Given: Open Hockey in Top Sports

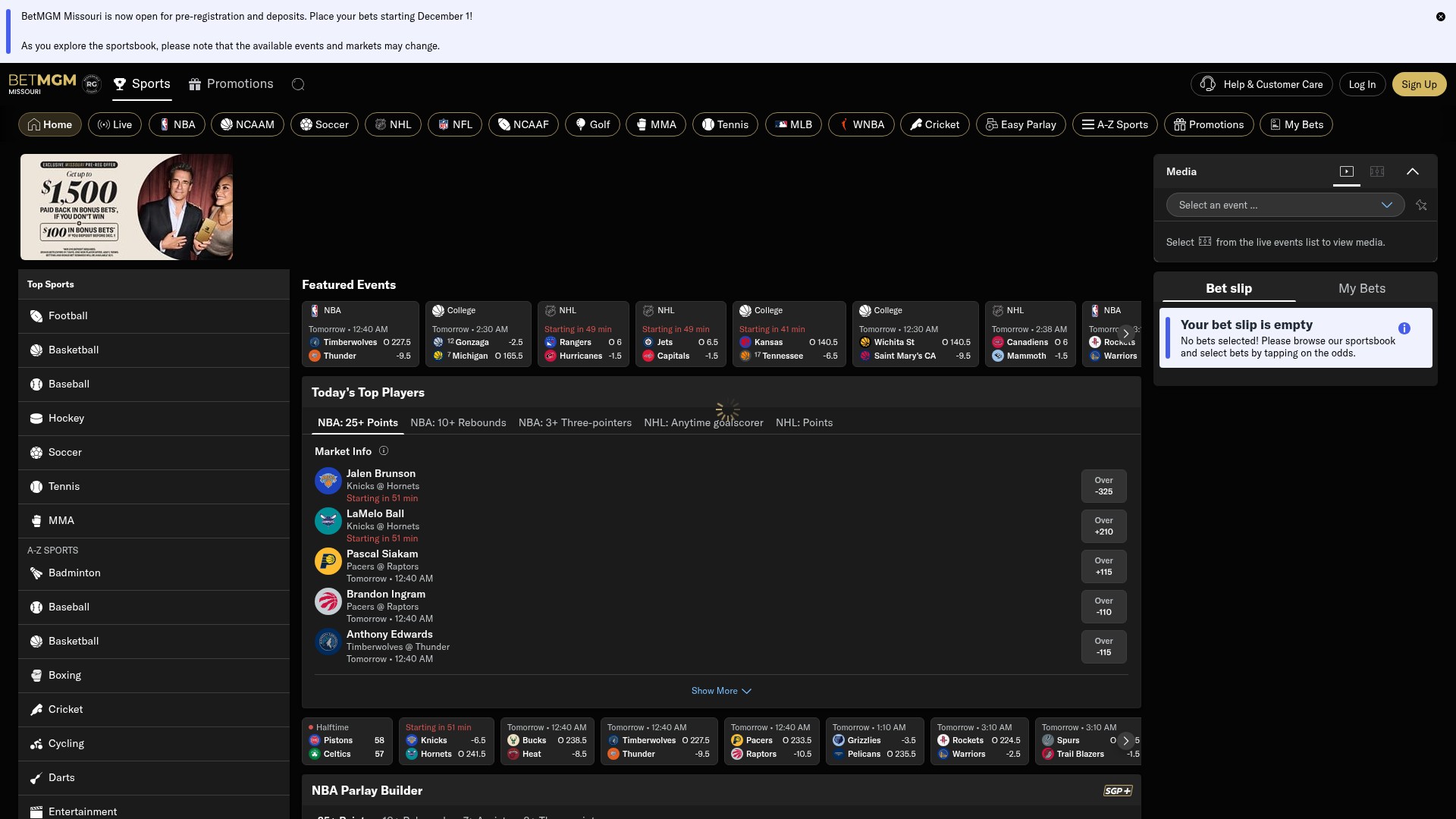Looking at the screenshot, I should 154,419.
